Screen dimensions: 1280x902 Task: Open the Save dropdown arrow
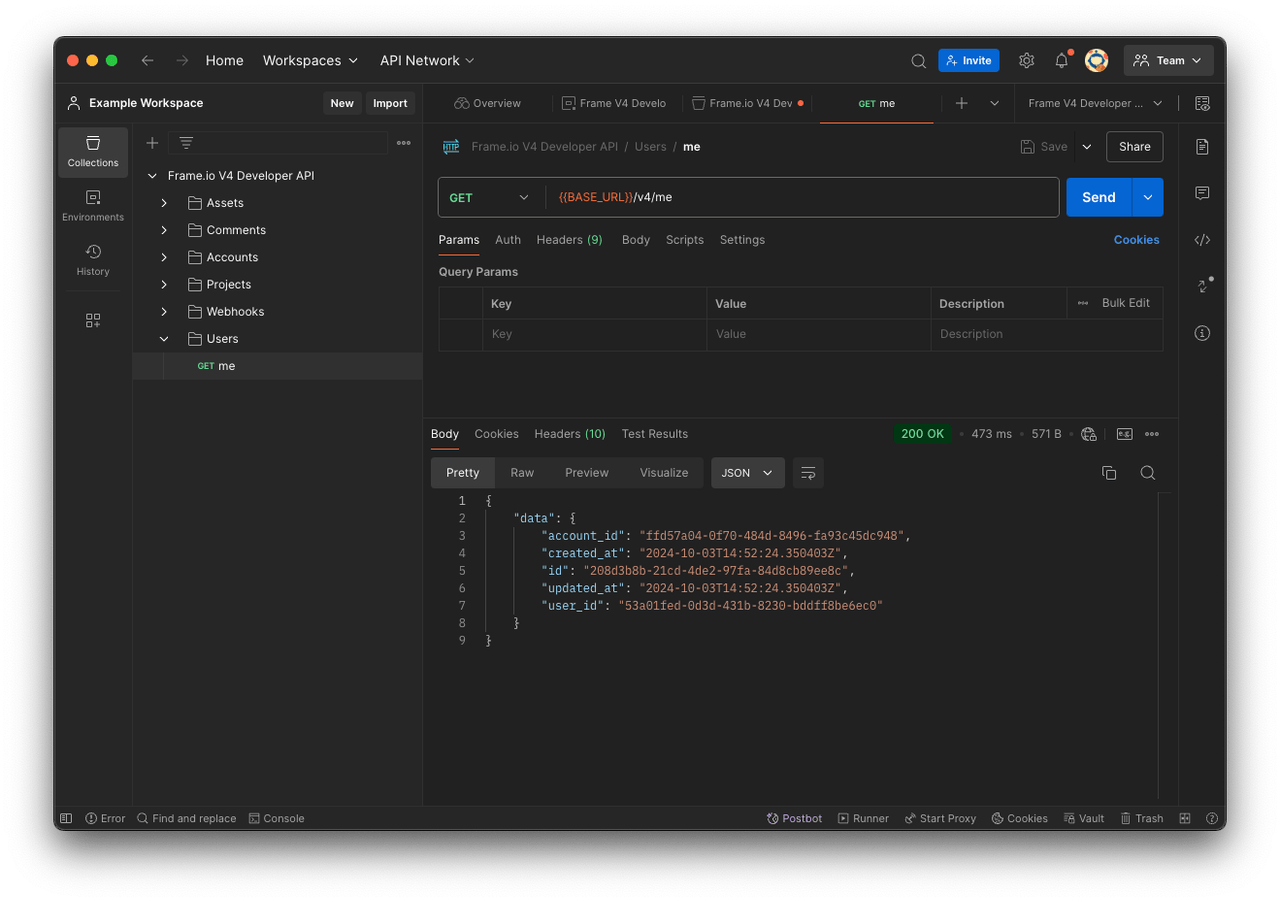[1087, 147]
